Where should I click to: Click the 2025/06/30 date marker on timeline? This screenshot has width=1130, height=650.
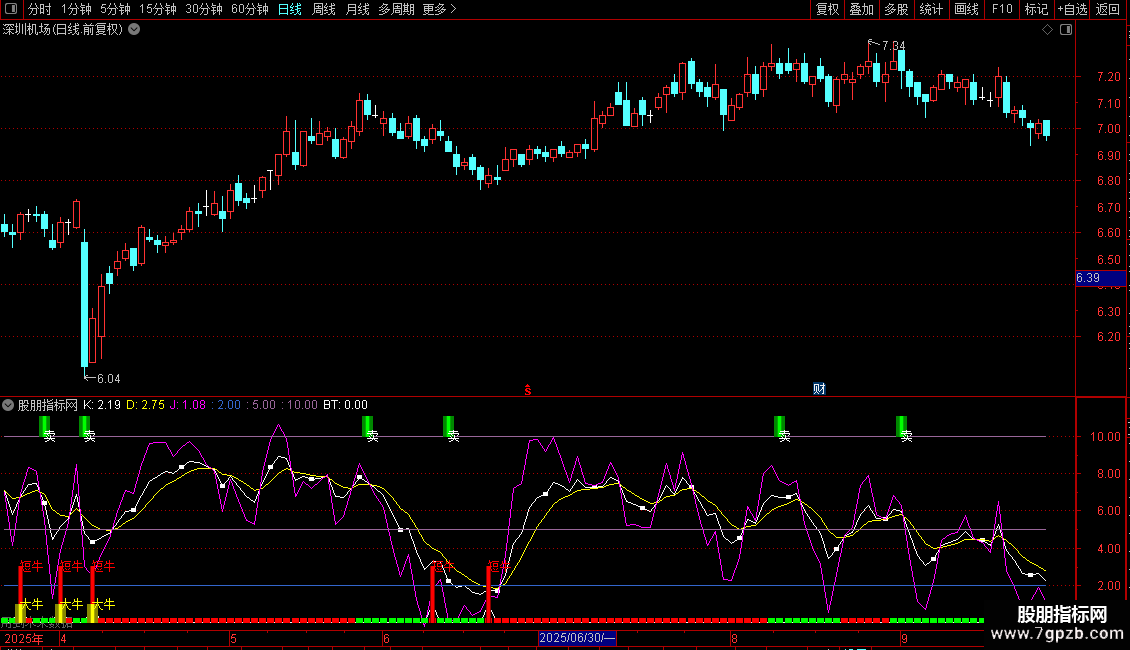point(578,638)
